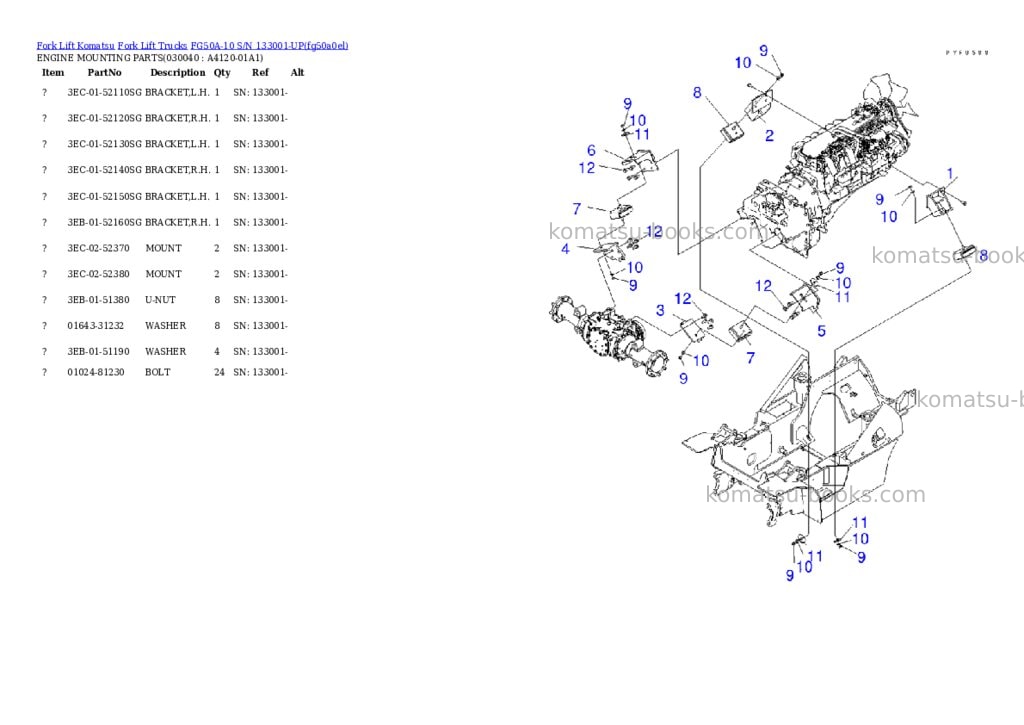Select part number 3EC-02-52370
This screenshot has height=725, width=1024.
tap(99, 248)
